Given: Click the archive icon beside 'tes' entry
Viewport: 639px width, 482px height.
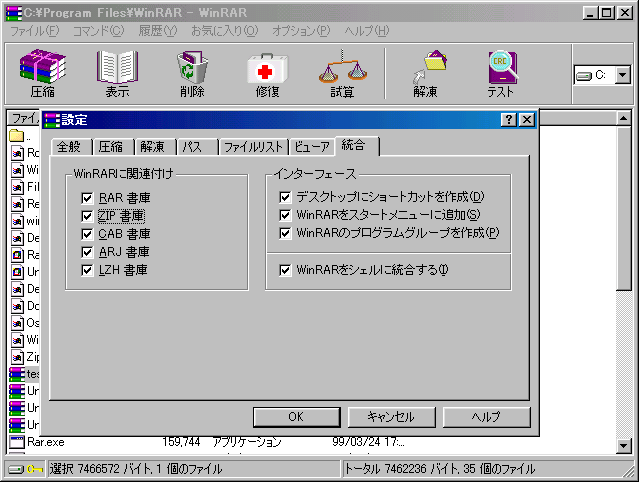Looking at the screenshot, I should (17, 374).
